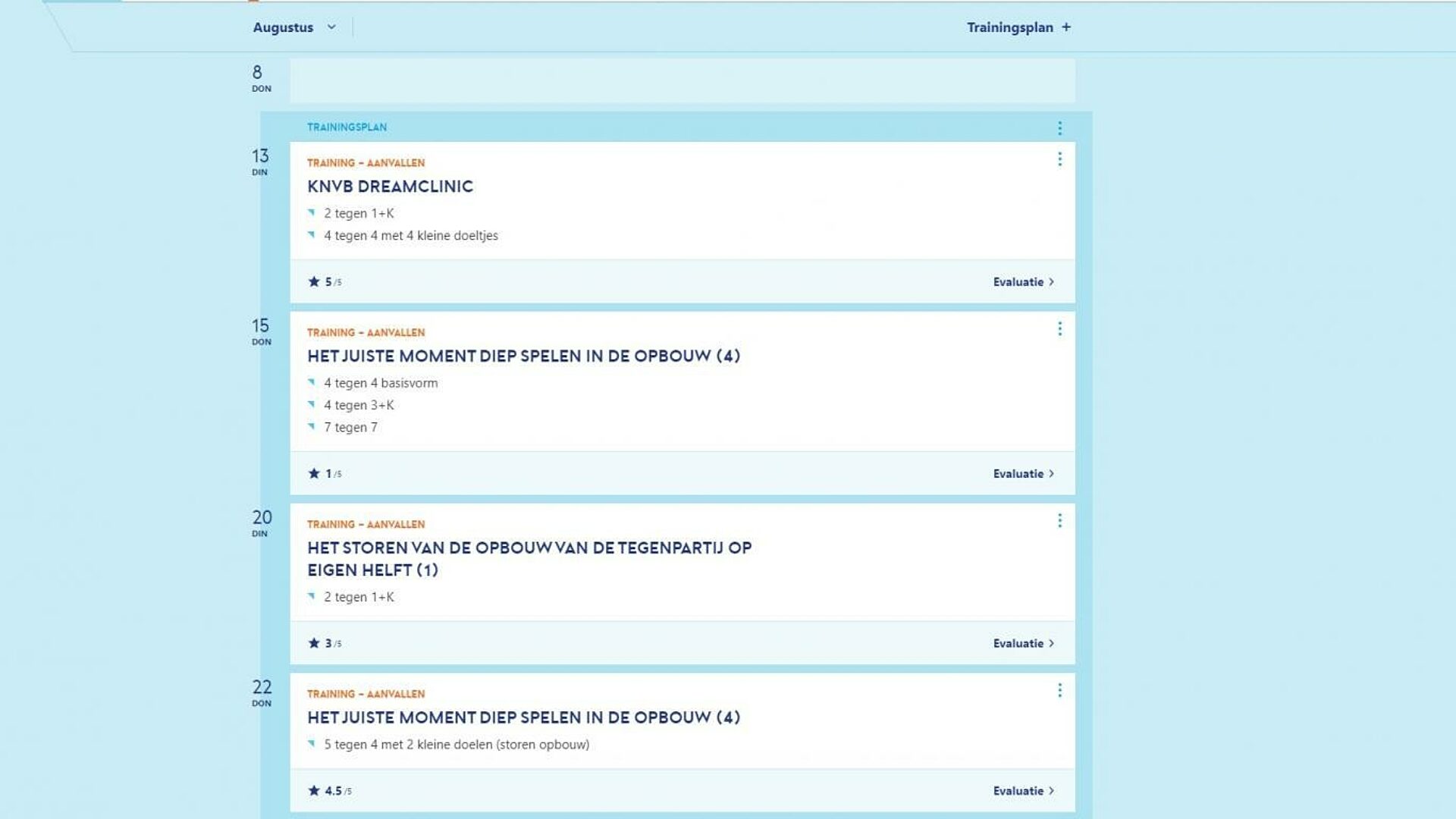Open three-dot menu on the 22 DON training
The image size is (1456, 819).
(x=1059, y=691)
